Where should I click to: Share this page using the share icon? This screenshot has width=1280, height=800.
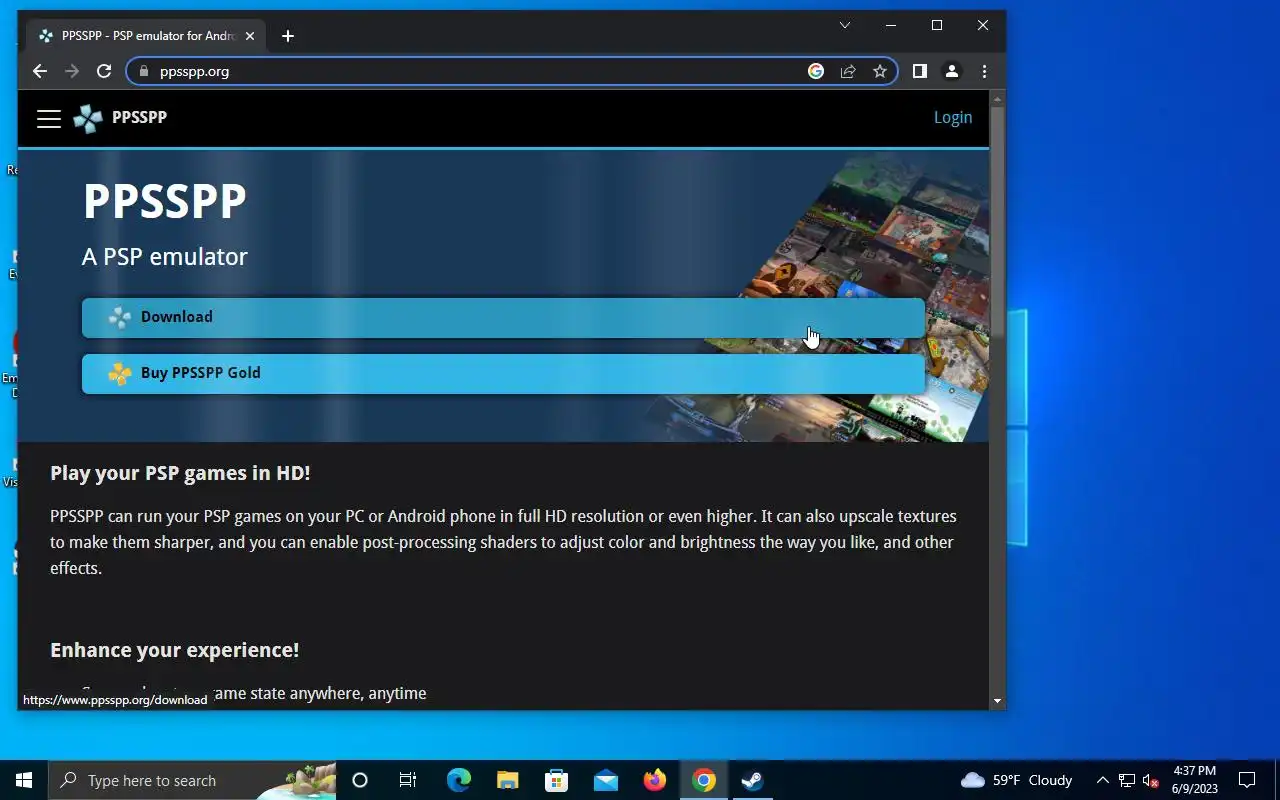[x=848, y=71]
